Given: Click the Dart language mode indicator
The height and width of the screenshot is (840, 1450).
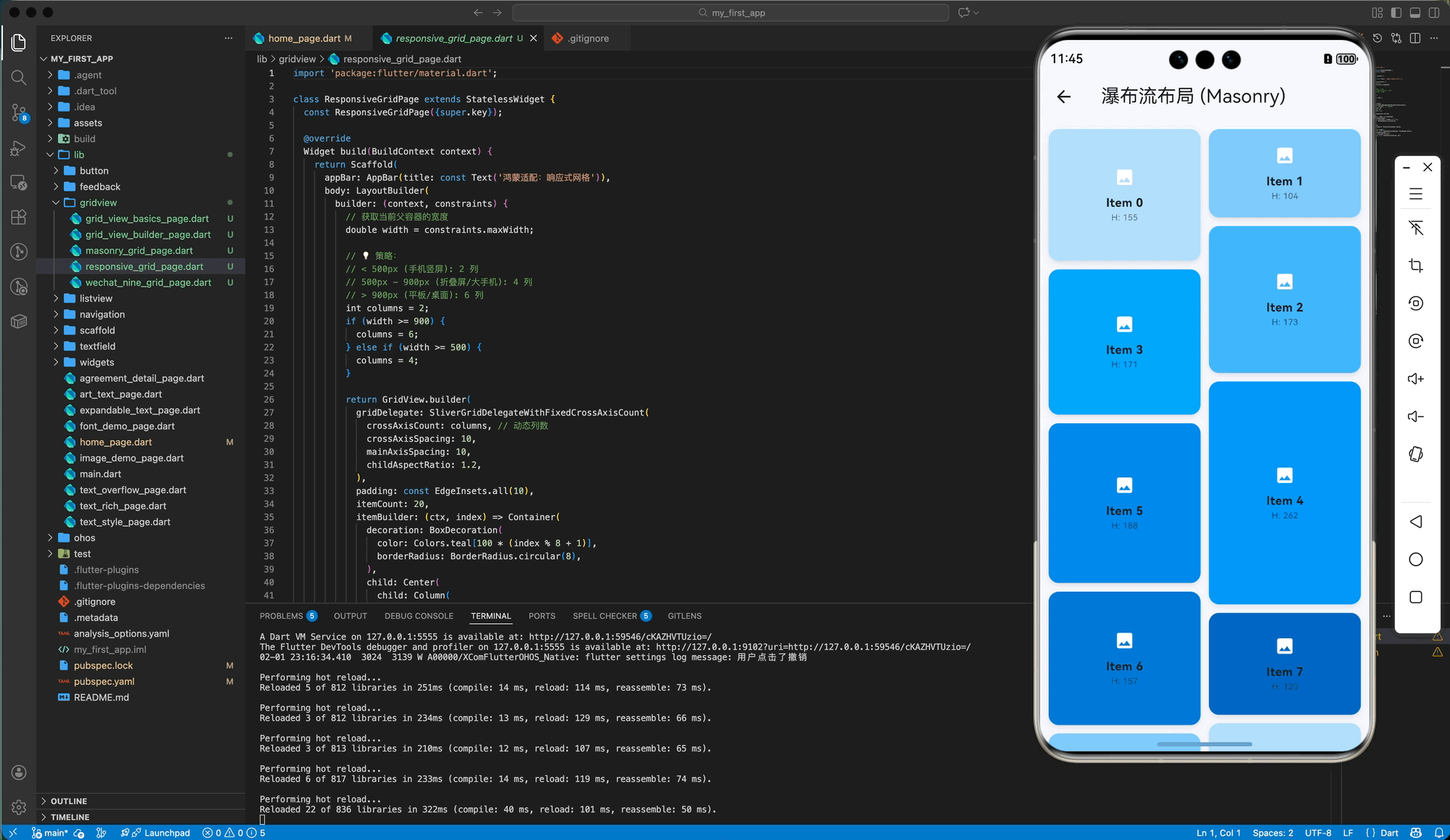Looking at the screenshot, I should [1388, 833].
